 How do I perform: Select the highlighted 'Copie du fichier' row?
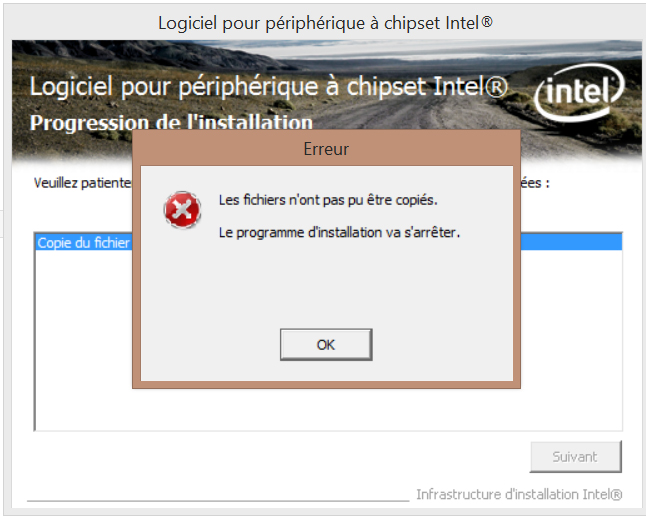click(x=84, y=242)
